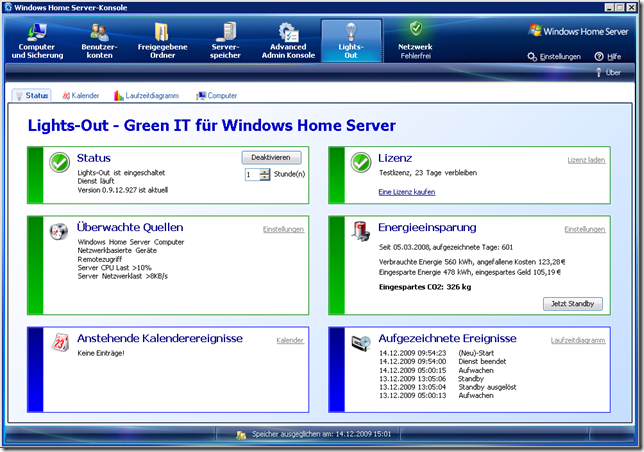Click the Einstellungen gear icon in header
The width and height of the screenshot is (644, 452).
click(x=532, y=57)
